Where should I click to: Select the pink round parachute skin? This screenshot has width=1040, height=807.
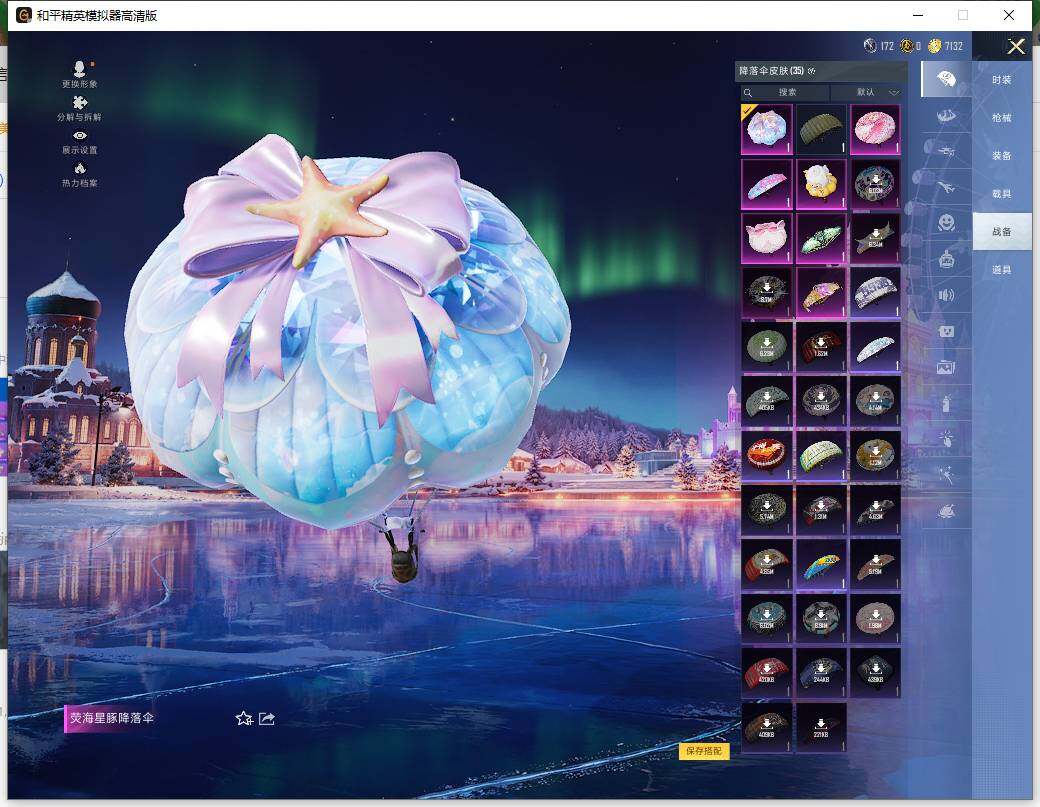[x=875, y=129]
